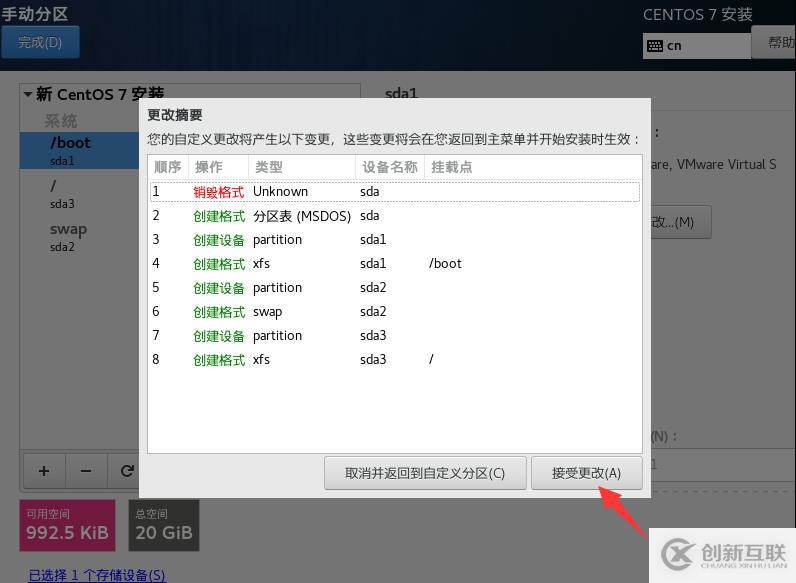Click the 系统 group label in tree
The height and width of the screenshot is (583, 796).
[61, 121]
